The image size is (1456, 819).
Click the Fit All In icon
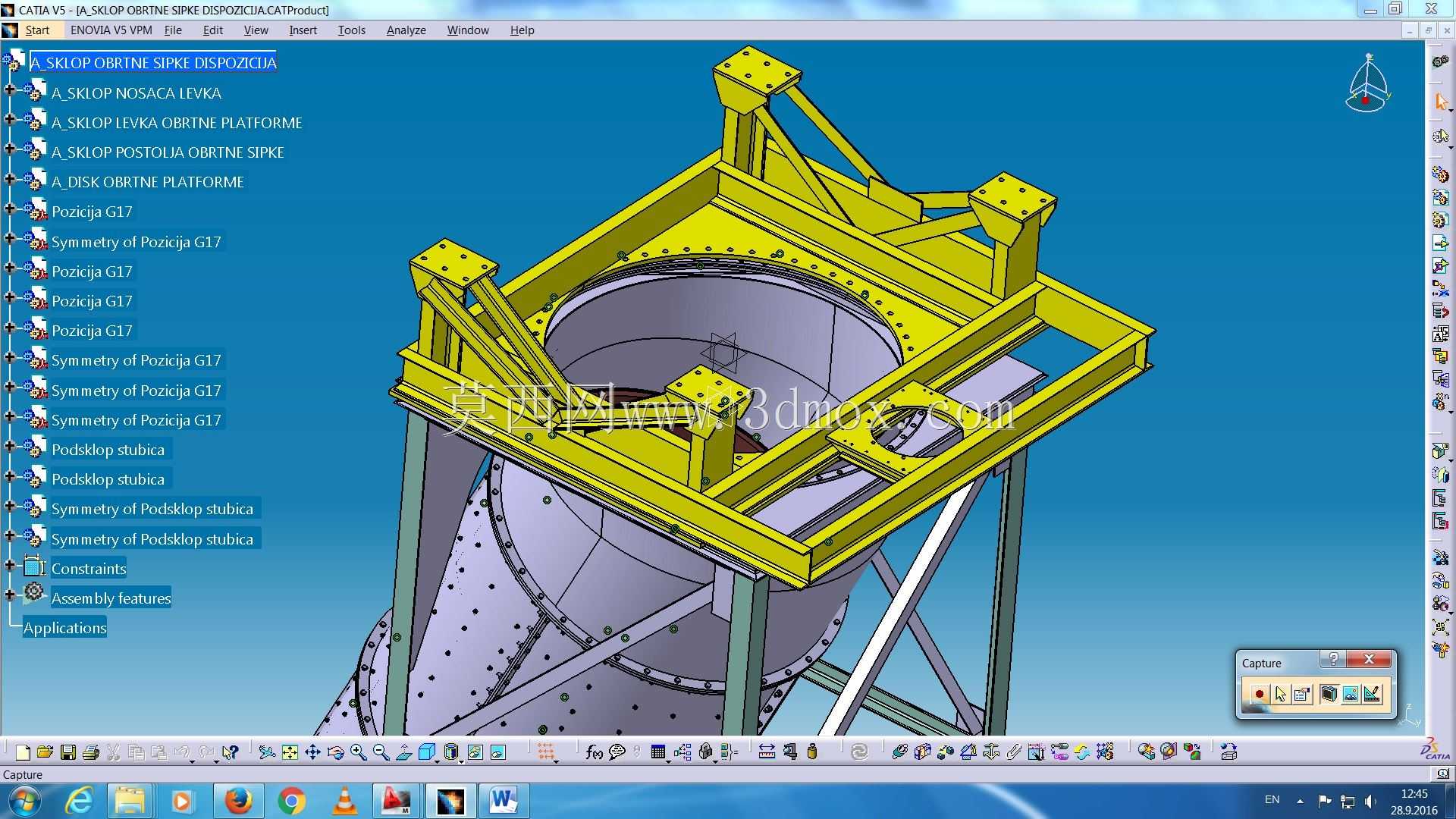pyautogui.click(x=290, y=752)
